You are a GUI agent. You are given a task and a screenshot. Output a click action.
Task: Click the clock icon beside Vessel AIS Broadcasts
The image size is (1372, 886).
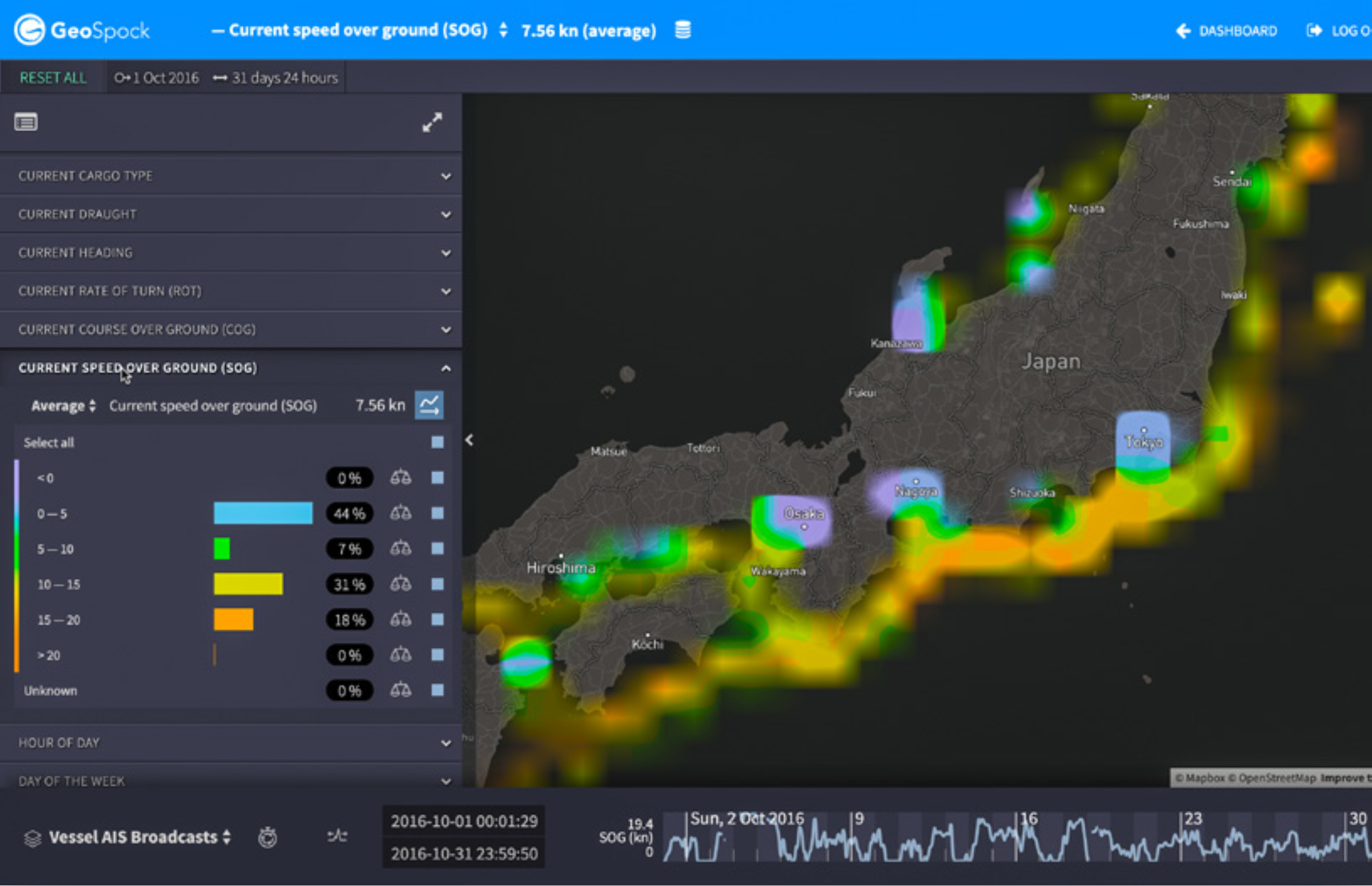pyautogui.click(x=268, y=837)
